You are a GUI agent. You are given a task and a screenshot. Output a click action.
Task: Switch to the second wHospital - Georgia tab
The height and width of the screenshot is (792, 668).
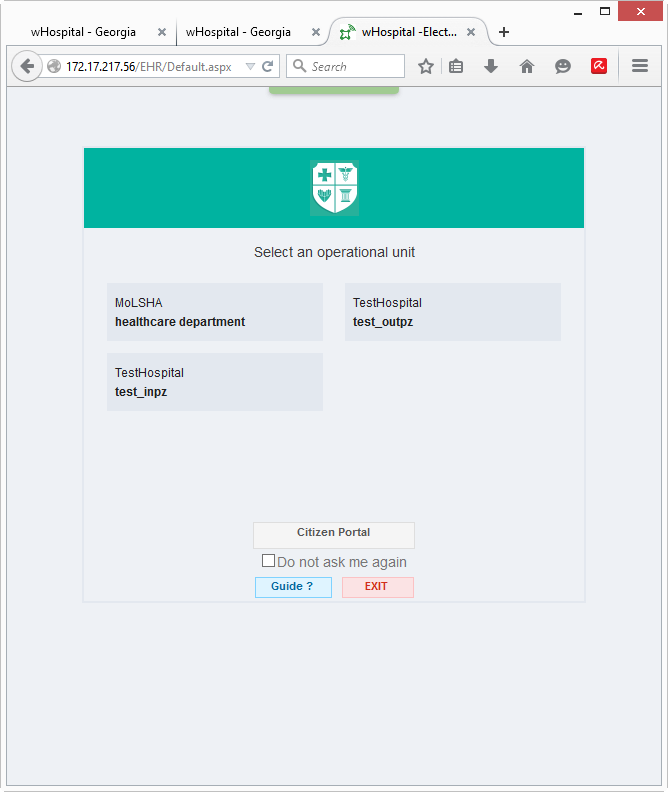click(238, 32)
